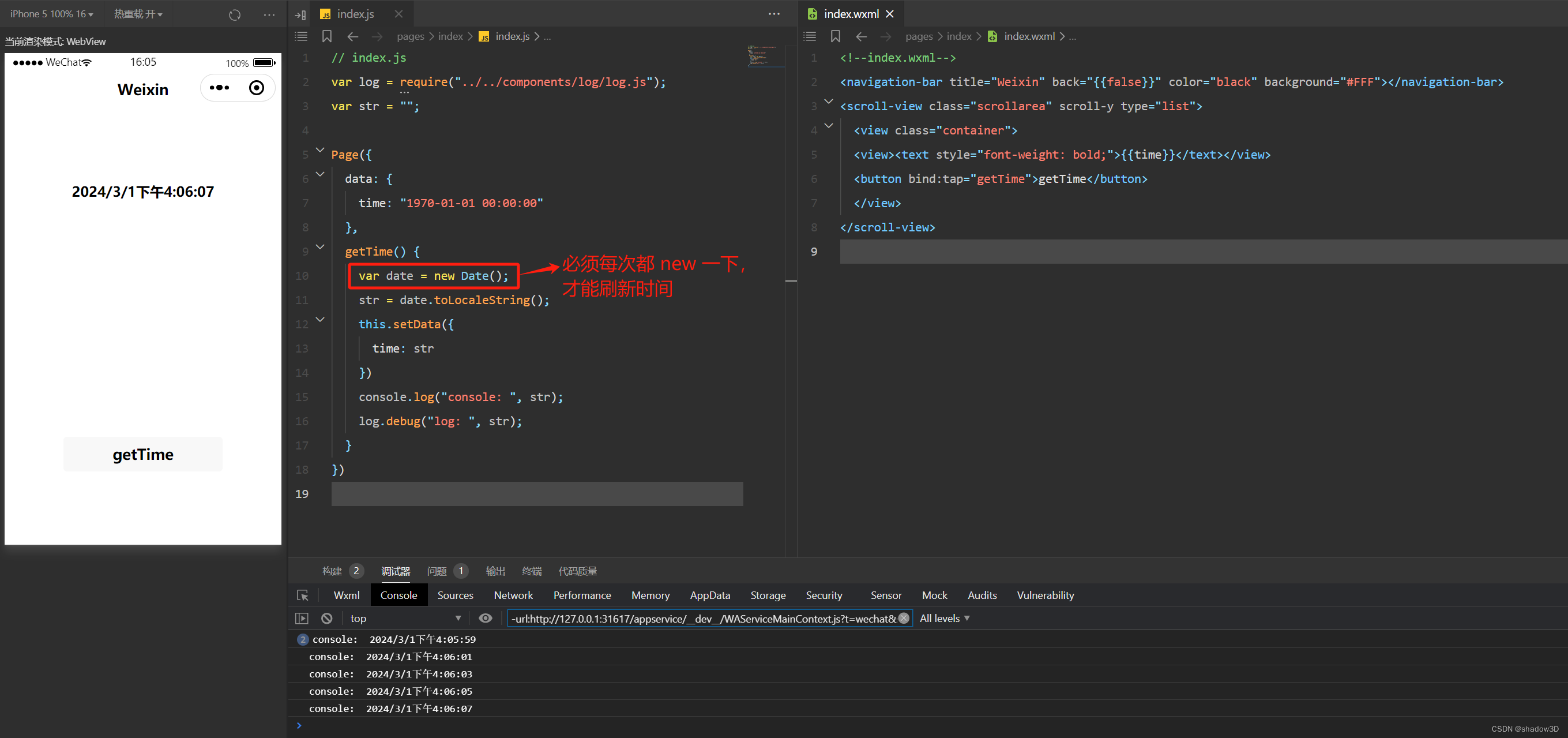Activate the element inspector picker icon
Screen dimensions: 1568x738
pos(303,595)
